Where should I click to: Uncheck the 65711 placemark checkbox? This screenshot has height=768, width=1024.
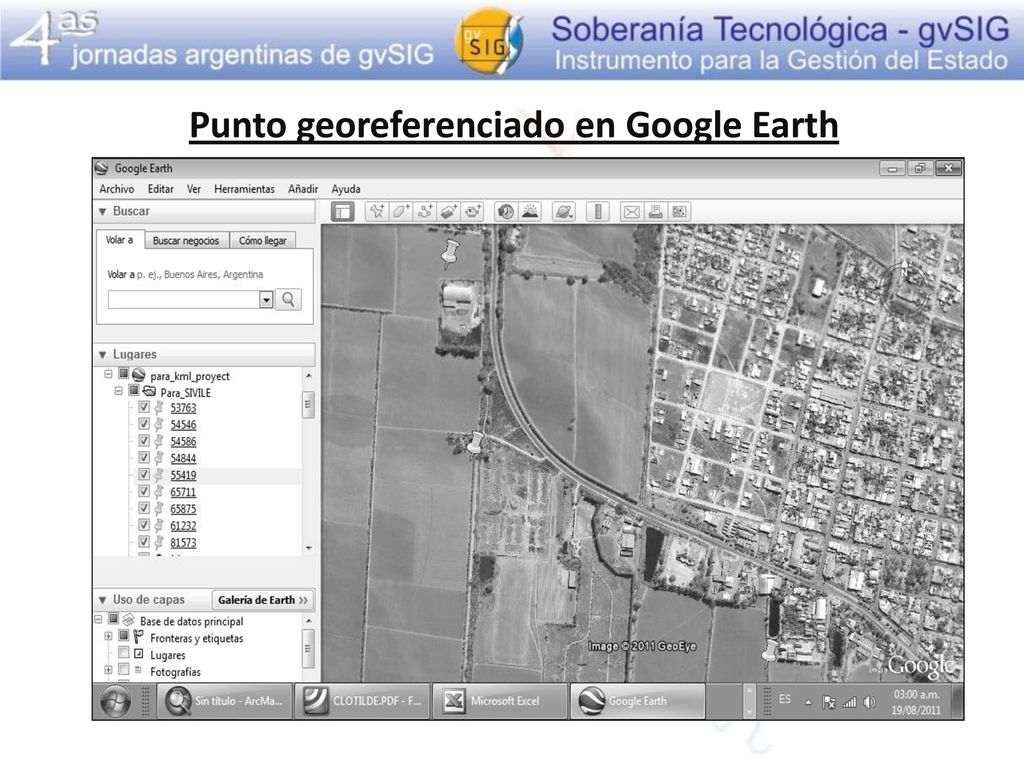[144, 492]
